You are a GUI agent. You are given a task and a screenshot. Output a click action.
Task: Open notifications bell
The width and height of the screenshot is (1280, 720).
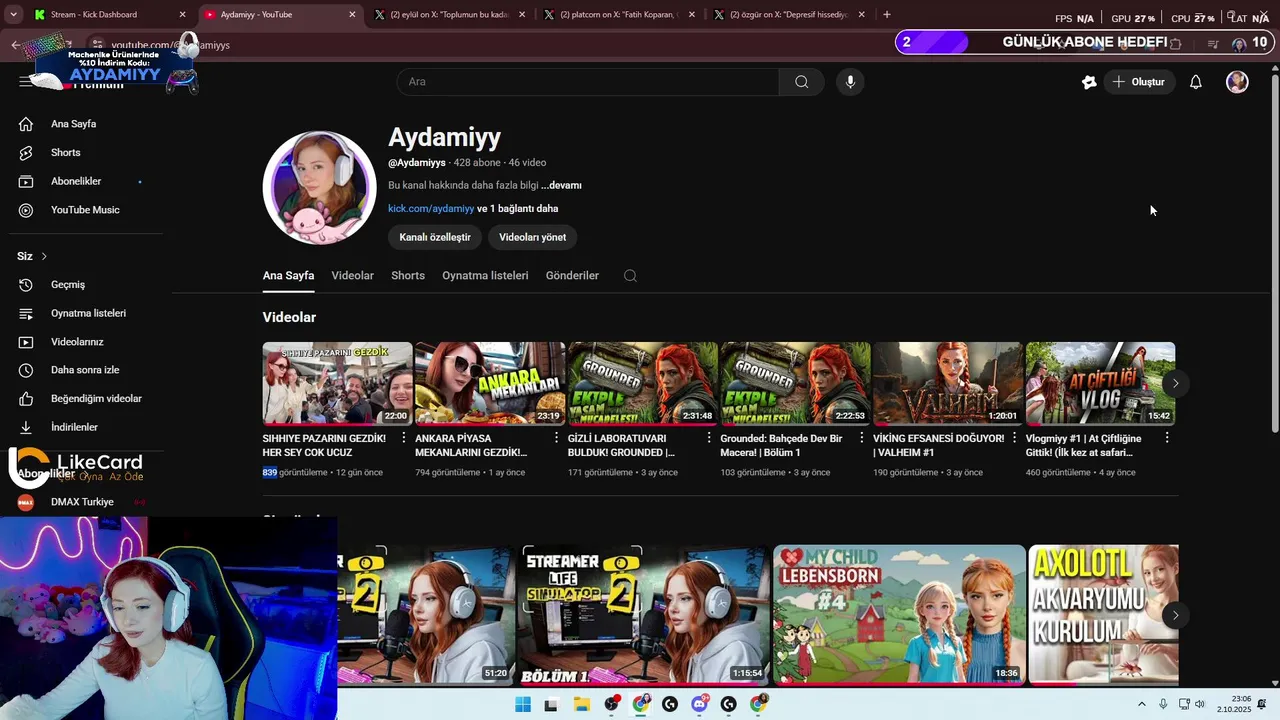1195,82
